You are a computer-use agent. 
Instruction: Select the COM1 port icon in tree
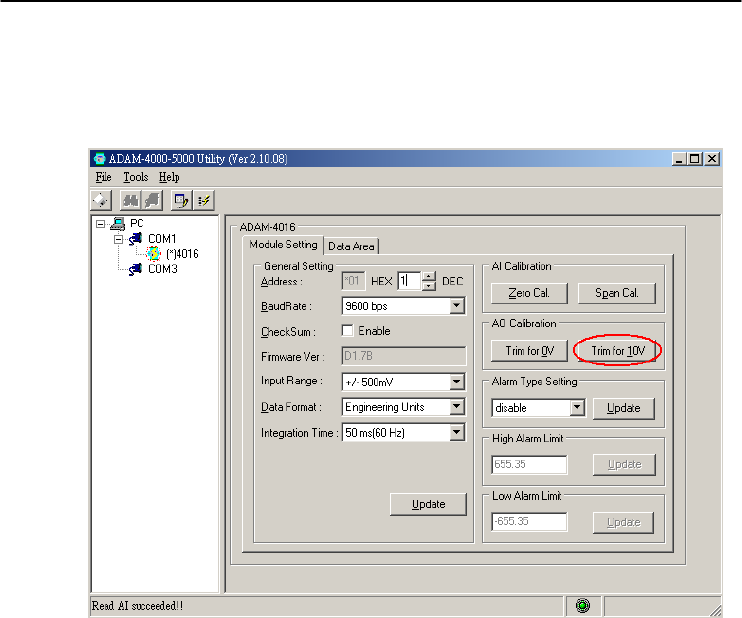point(135,238)
